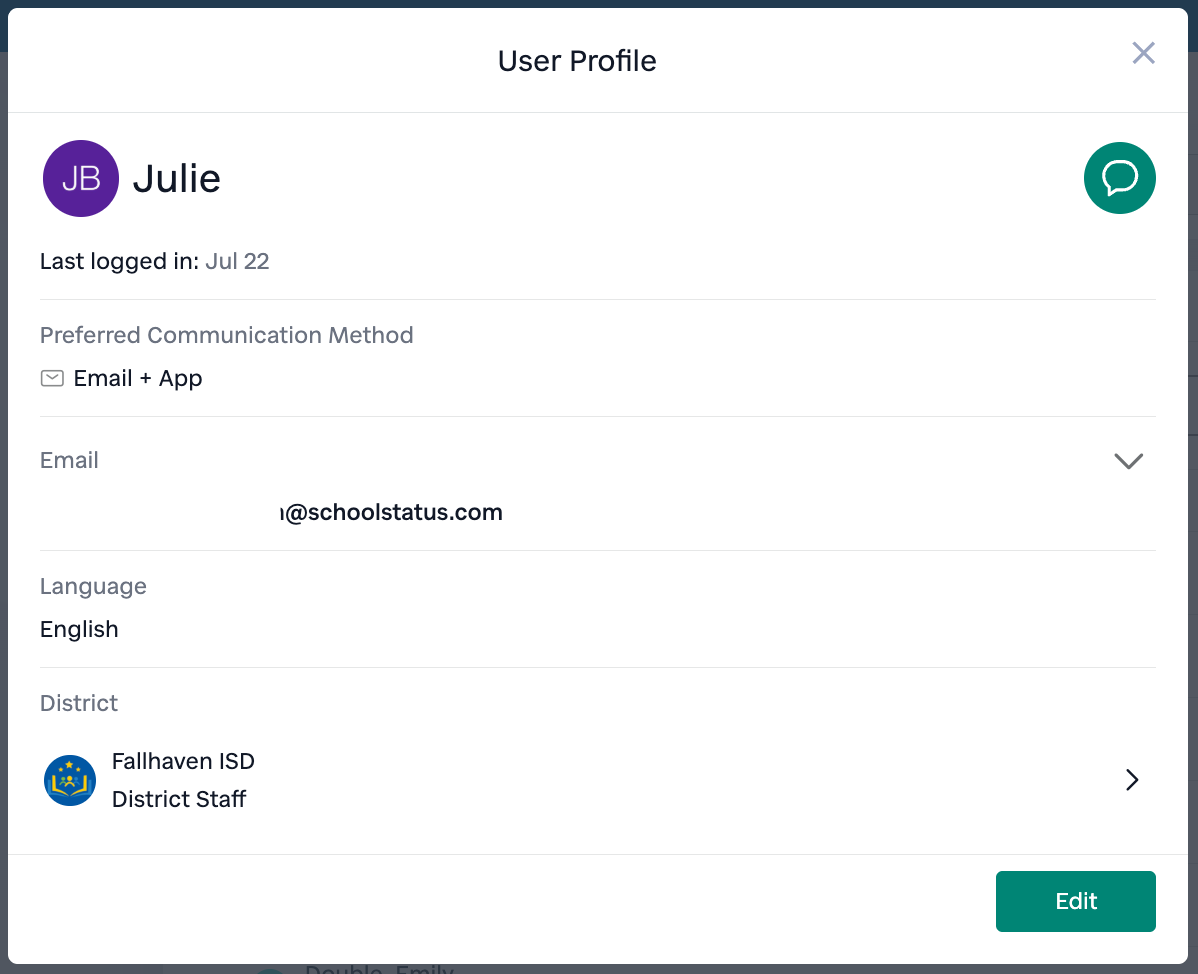Screen dimensions: 1198x974
Task: Click the schoolstatus.com email address
Action: coord(392,513)
